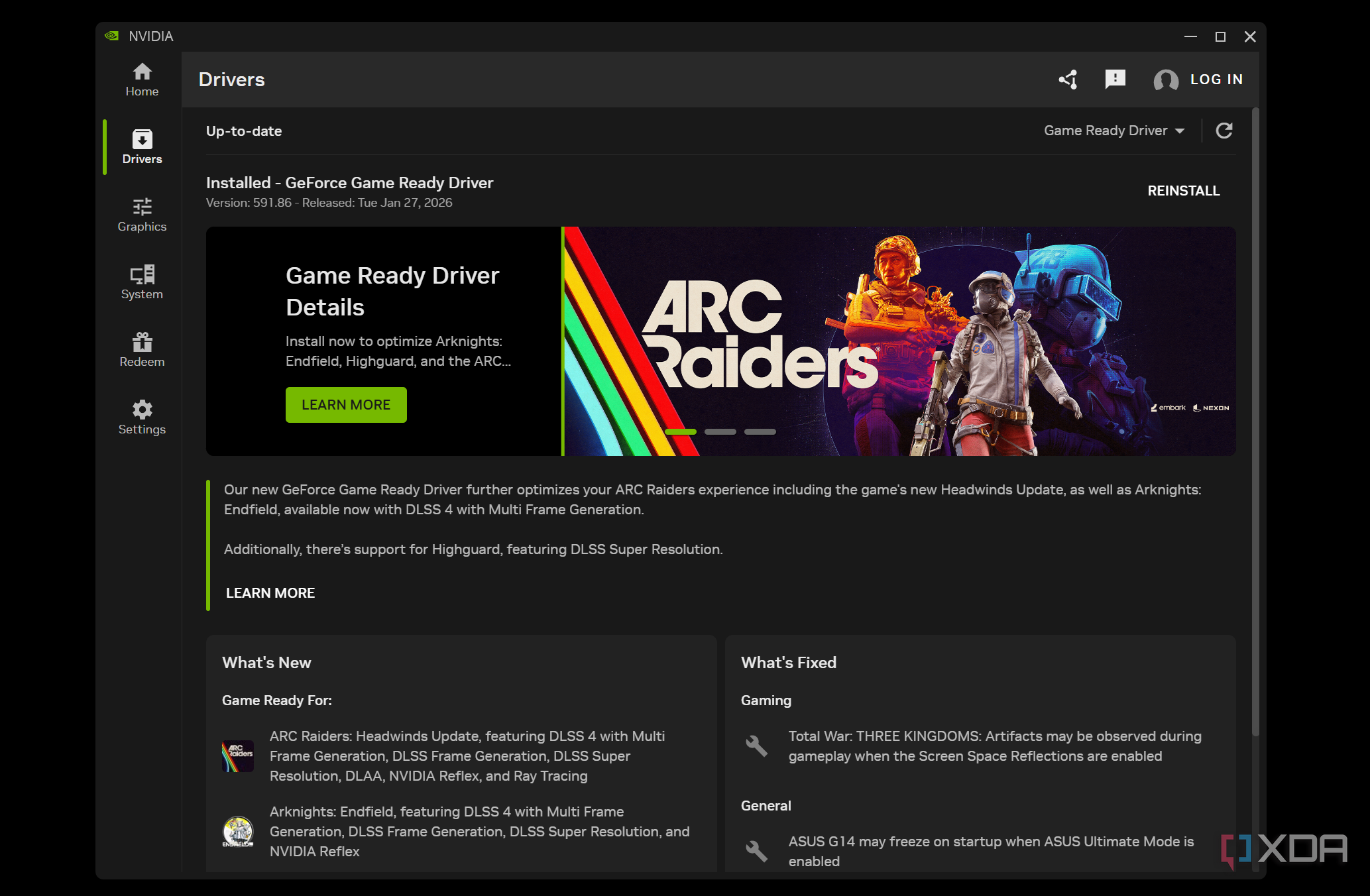Image resolution: width=1370 pixels, height=896 pixels.
Task: Open the Graphics settings section
Action: click(x=142, y=215)
